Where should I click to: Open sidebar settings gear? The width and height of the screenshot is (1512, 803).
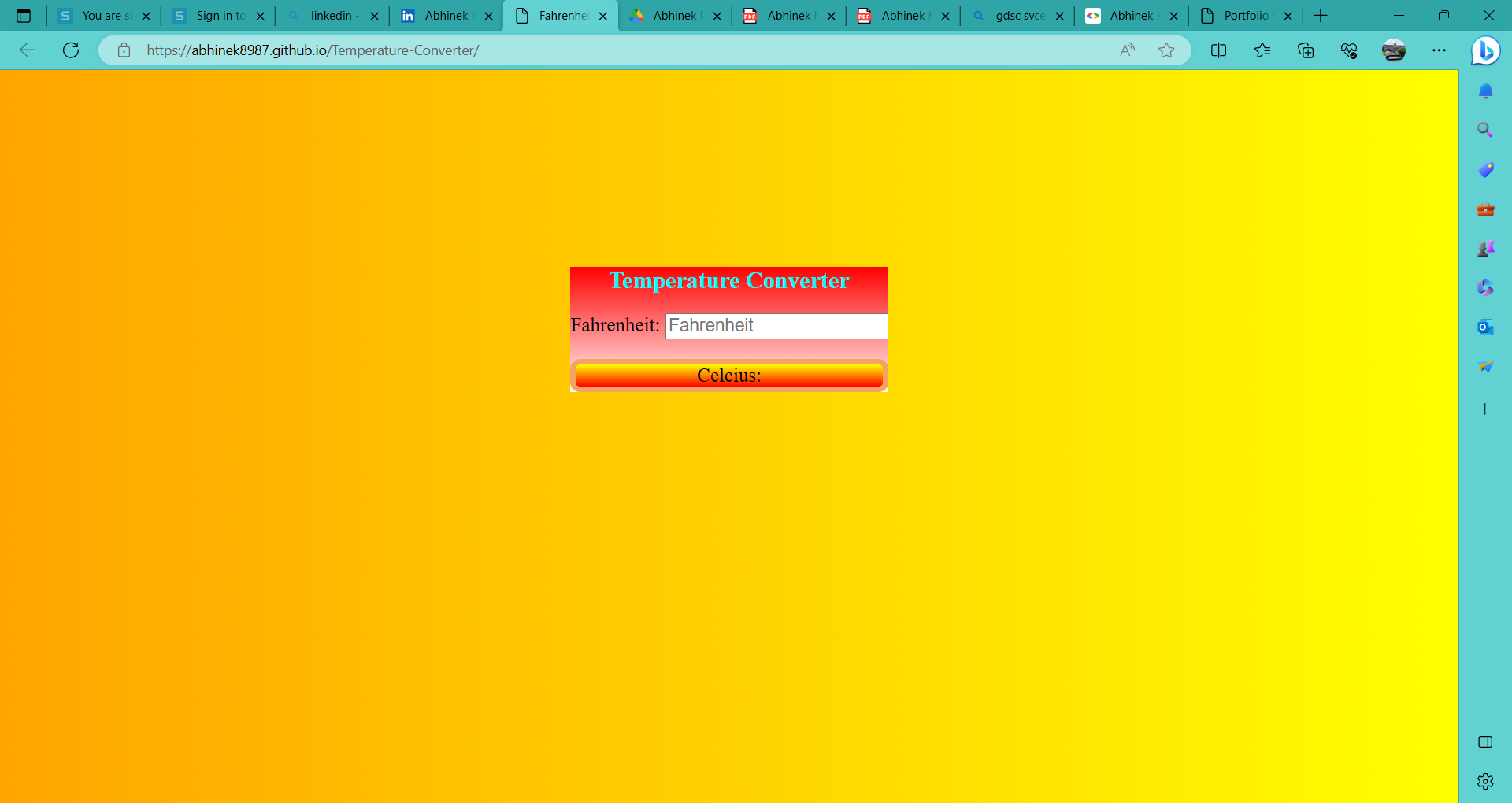tap(1485, 782)
